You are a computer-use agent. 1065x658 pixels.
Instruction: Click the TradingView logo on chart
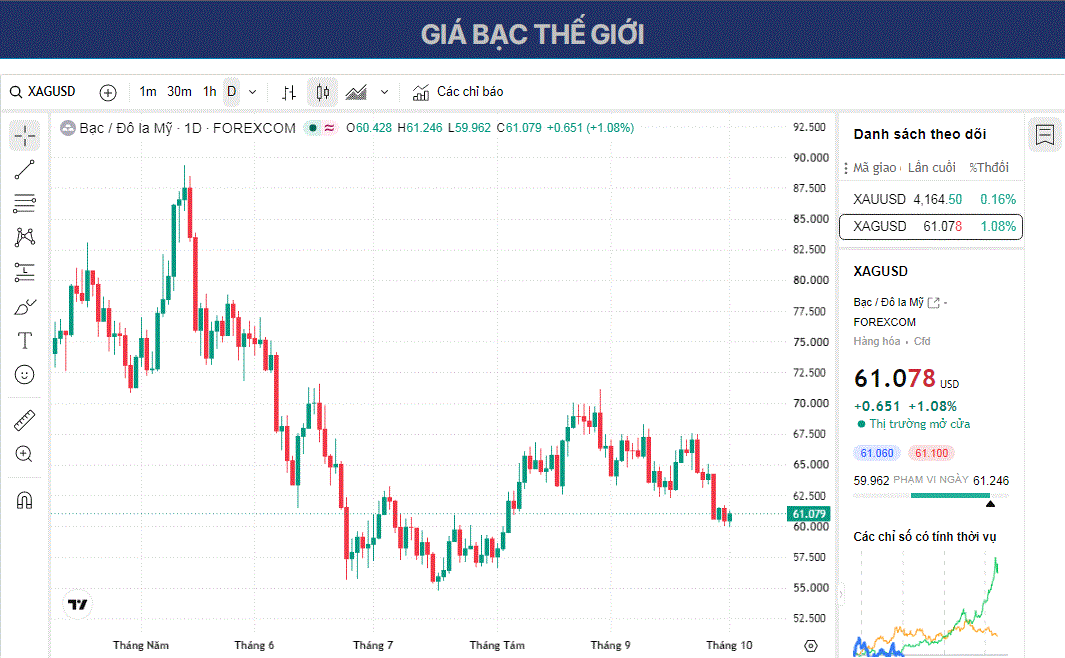(x=77, y=604)
